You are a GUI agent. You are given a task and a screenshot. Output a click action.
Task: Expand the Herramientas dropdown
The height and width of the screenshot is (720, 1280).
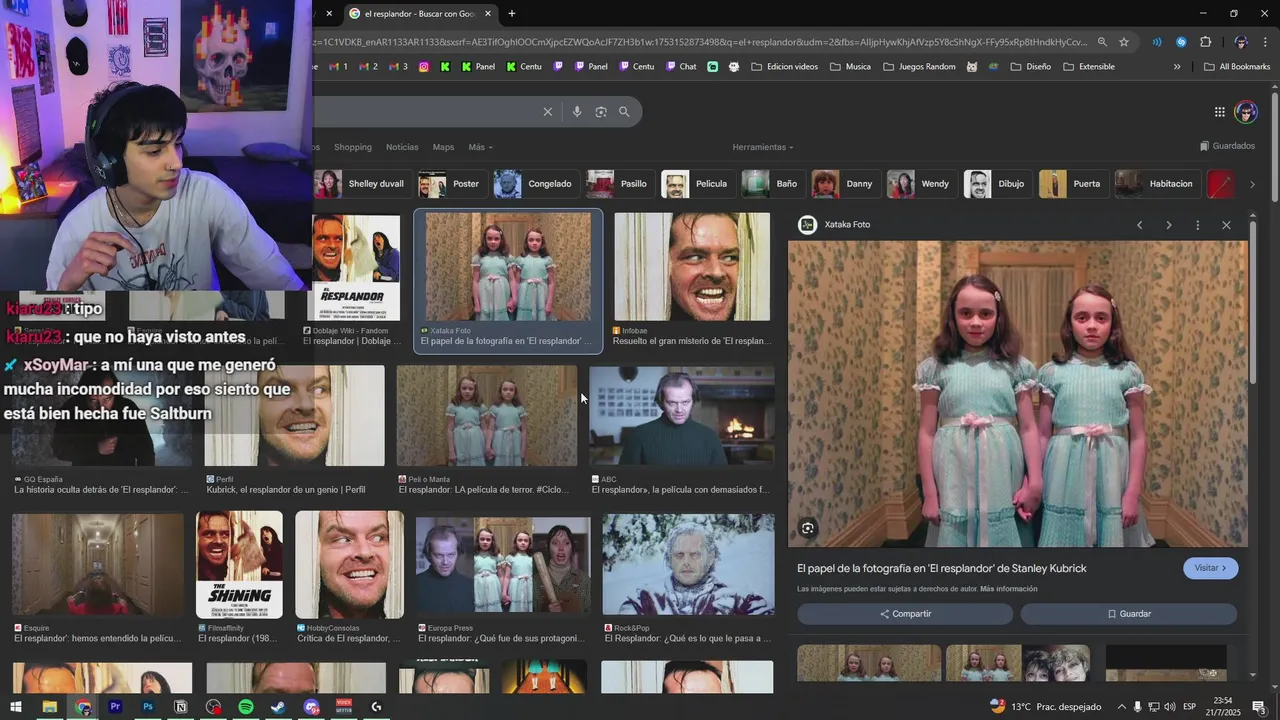(x=763, y=147)
